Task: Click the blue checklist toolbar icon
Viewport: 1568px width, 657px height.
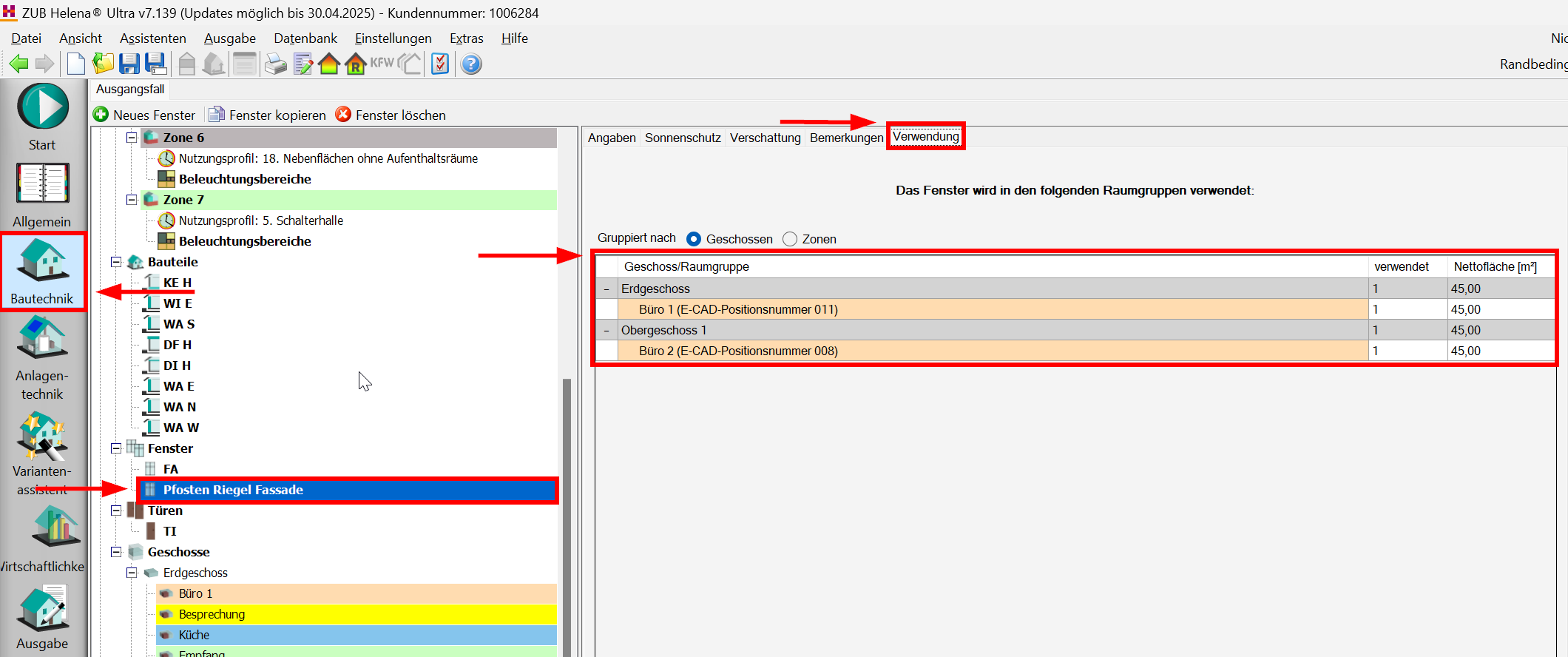Action: pyautogui.click(x=440, y=64)
